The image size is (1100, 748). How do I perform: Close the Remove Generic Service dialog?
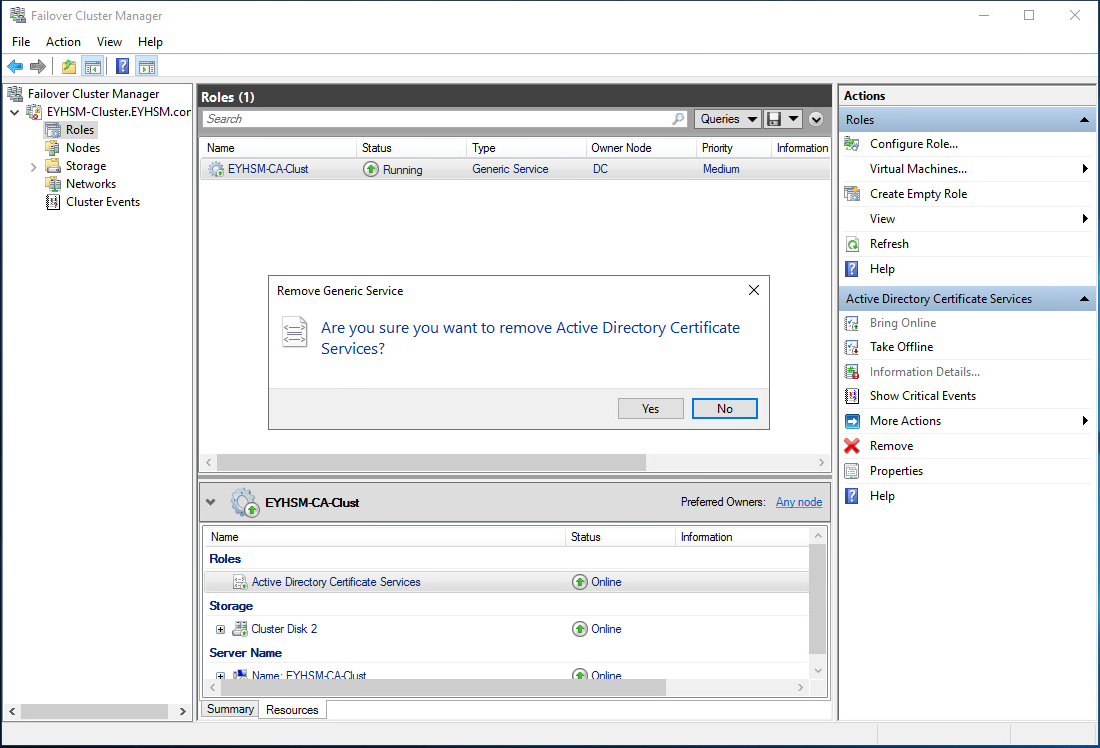click(x=753, y=290)
